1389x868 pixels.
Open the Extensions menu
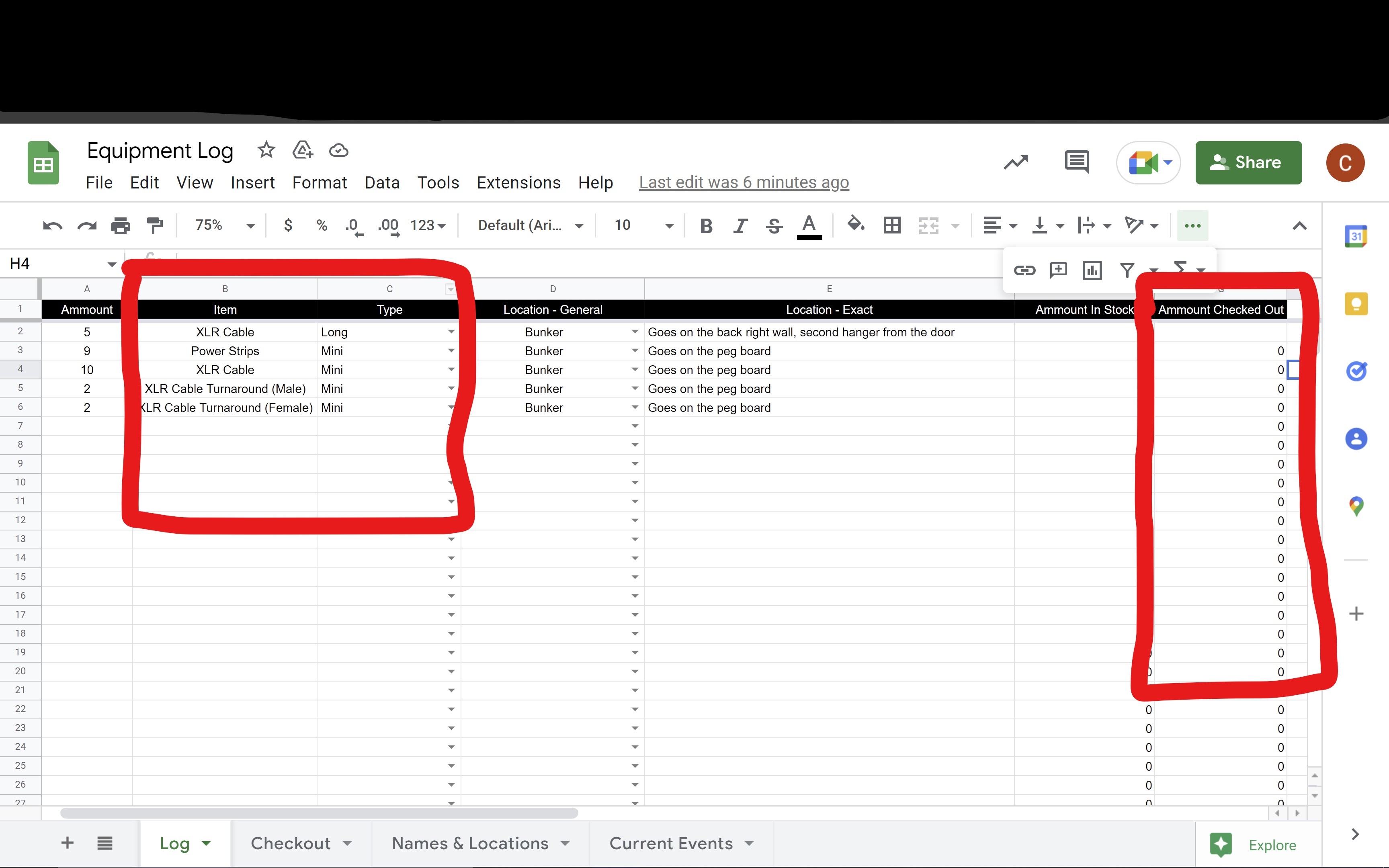pyautogui.click(x=518, y=182)
